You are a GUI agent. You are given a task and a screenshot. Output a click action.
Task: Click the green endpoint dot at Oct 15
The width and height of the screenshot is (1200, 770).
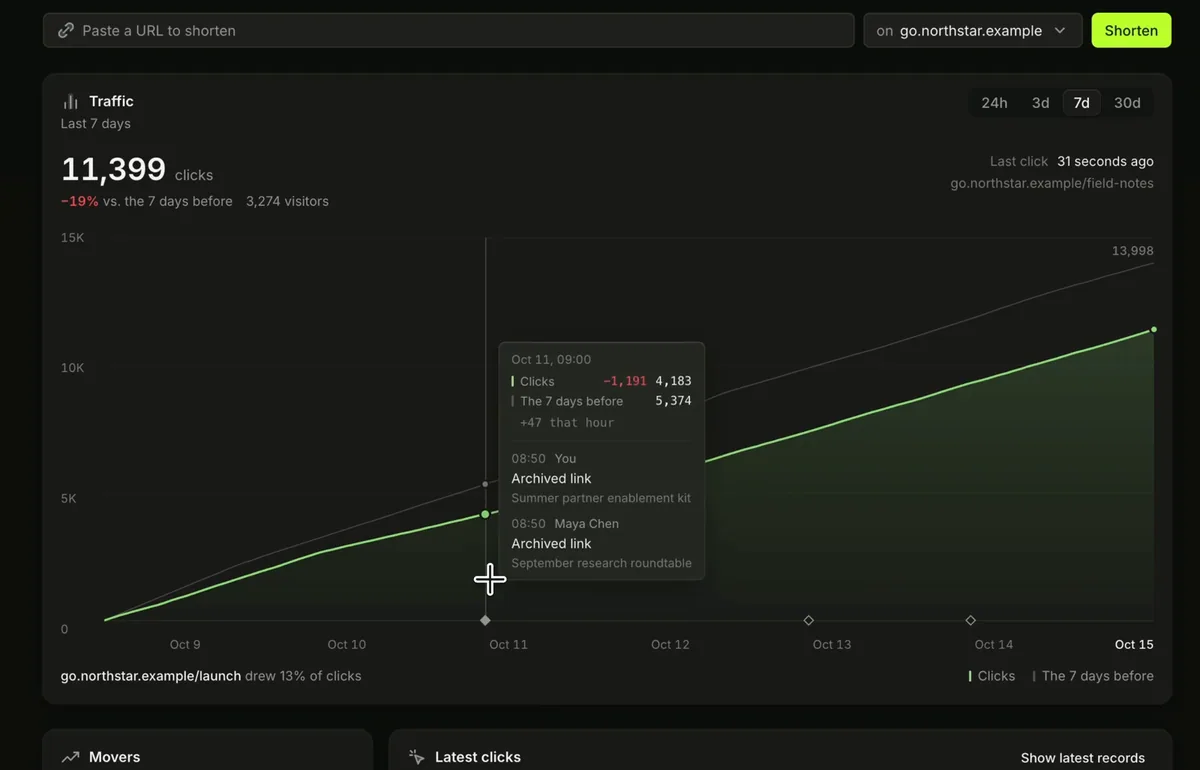click(x=1154, y=329)
